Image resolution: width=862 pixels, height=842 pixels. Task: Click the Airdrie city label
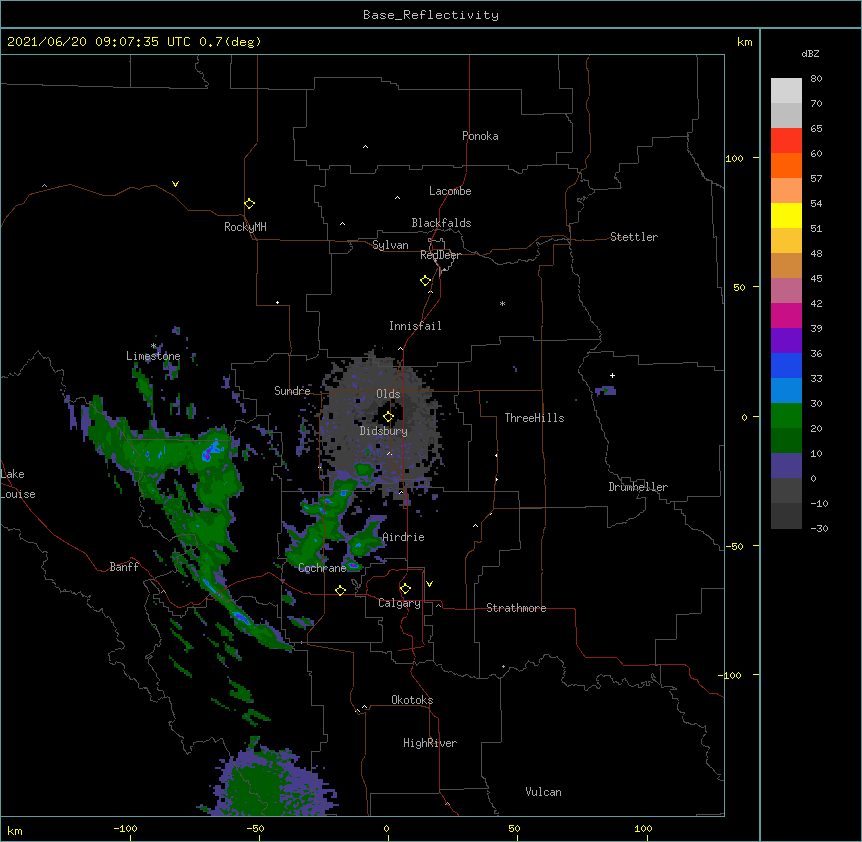pyautogui.click(x=404, y=537)
